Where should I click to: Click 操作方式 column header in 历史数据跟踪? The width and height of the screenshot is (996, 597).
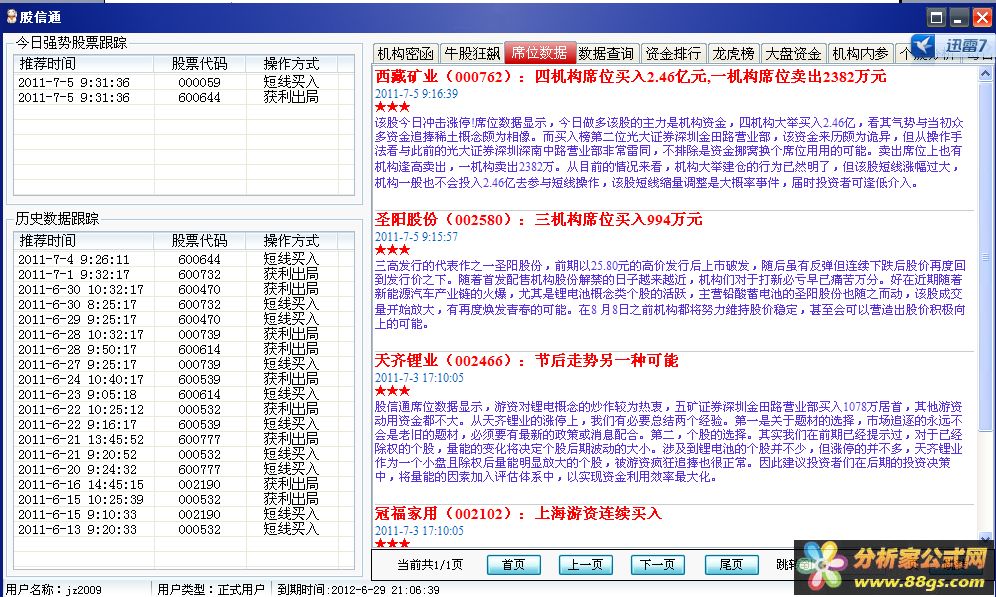pos(292,241)
